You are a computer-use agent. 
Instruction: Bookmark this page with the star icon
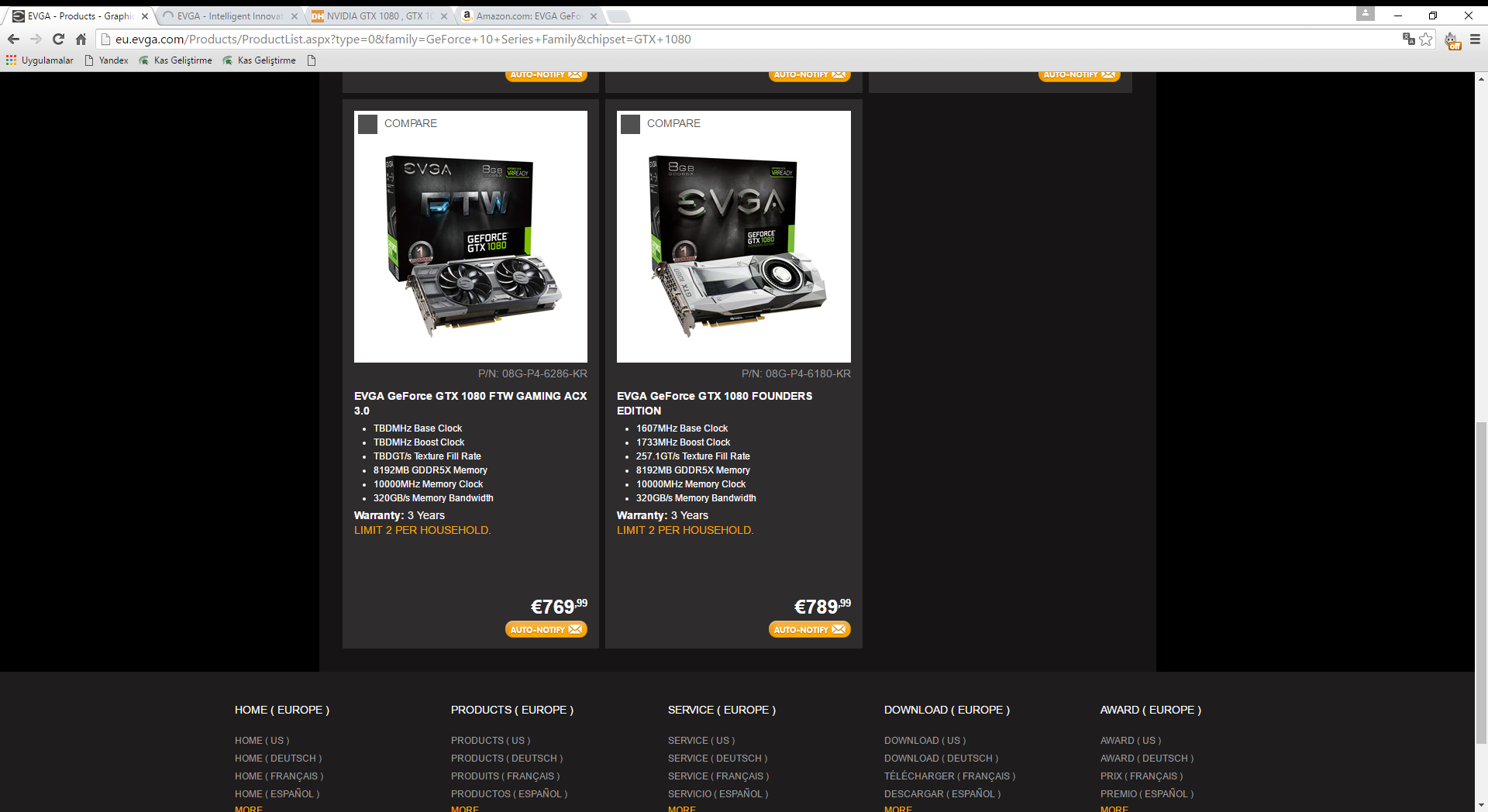(x=1426, y=39)
